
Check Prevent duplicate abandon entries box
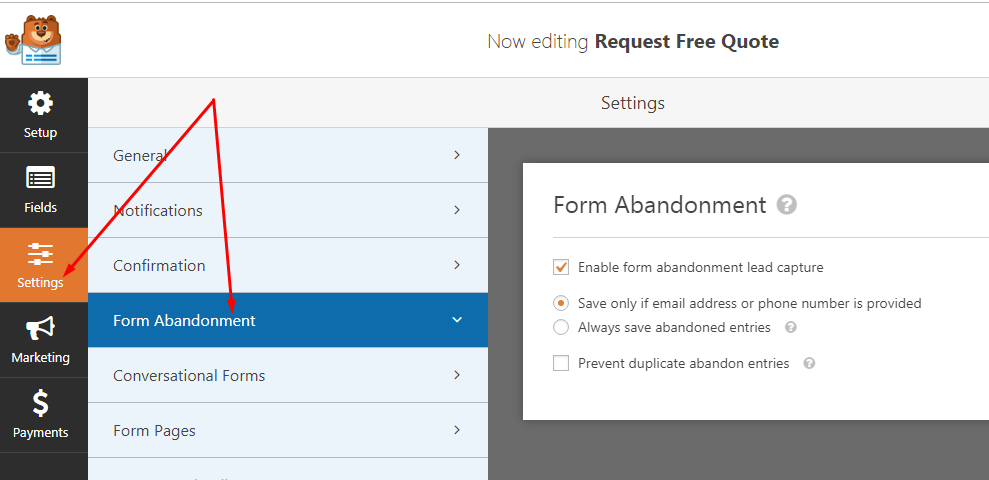(x=561, y=364)
